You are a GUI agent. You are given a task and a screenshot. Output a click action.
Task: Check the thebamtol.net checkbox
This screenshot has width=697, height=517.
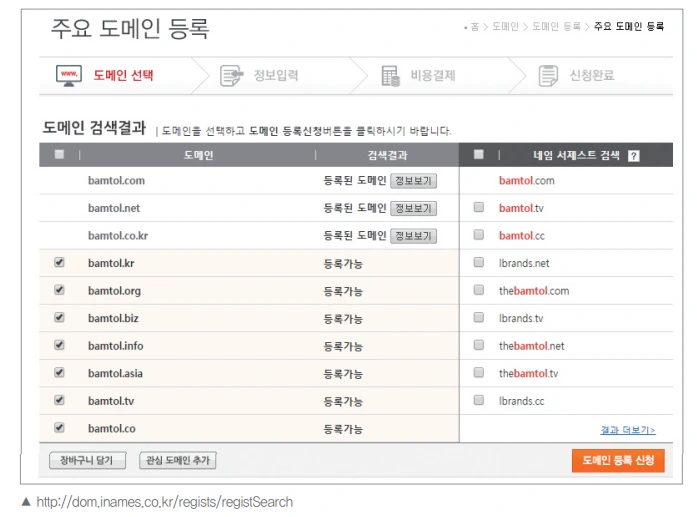tap(479, 345)
